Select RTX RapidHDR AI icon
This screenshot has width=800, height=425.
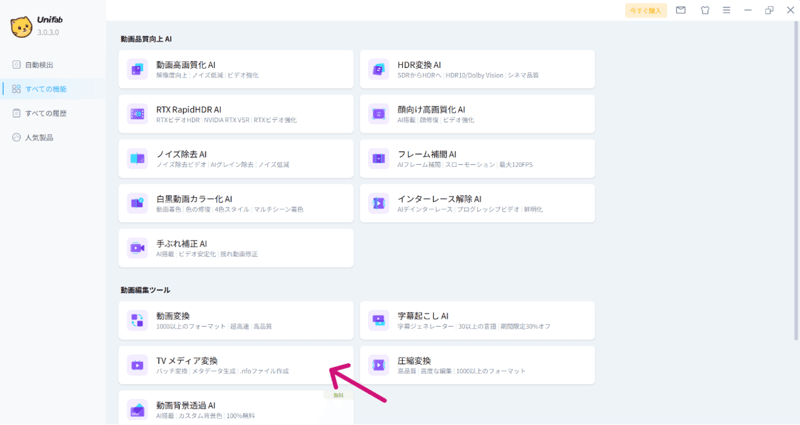tap(137, 114)
